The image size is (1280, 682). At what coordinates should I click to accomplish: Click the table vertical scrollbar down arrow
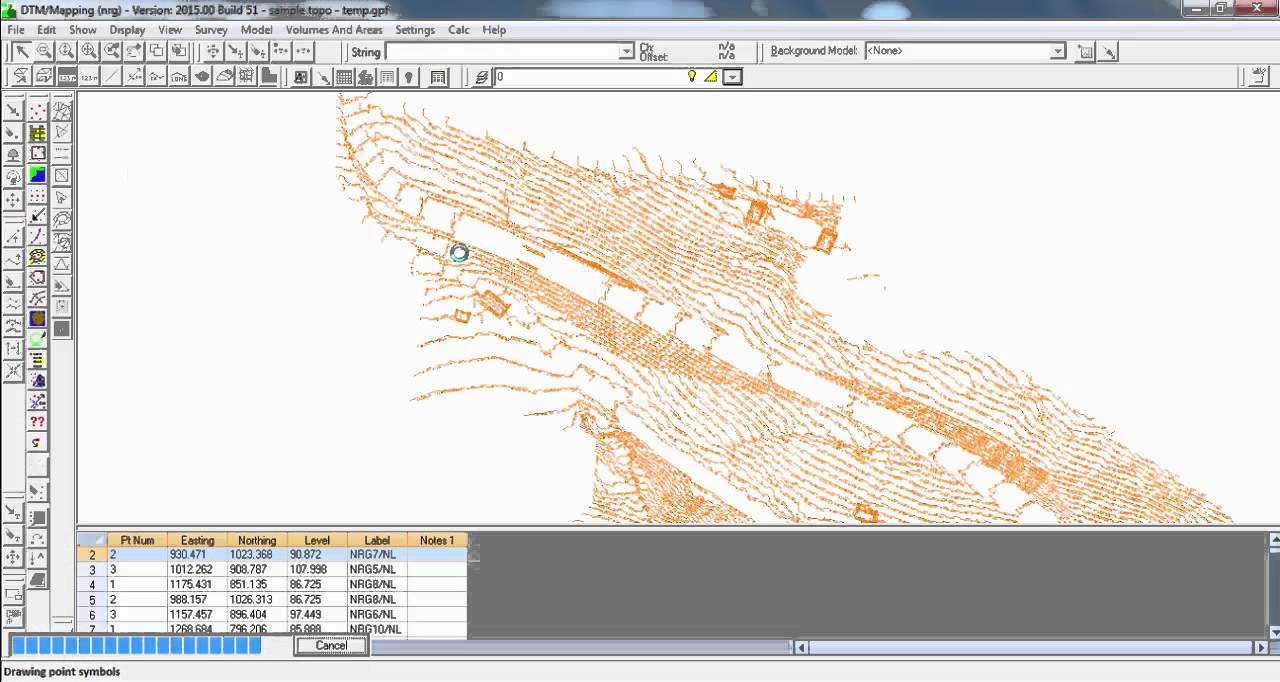[x=1273, y=631]
